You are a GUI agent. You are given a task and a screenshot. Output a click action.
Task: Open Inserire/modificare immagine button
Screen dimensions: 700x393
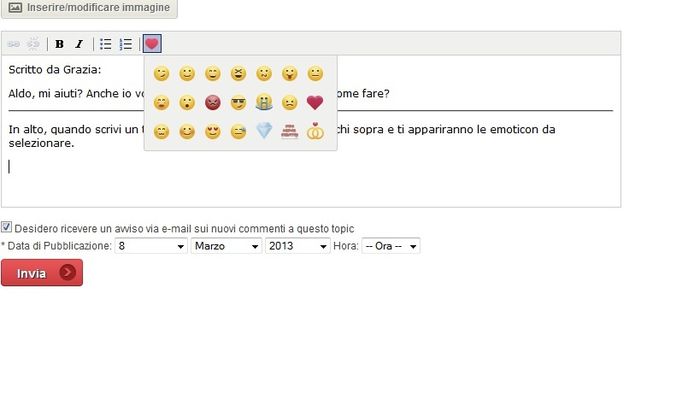(89, 8)
